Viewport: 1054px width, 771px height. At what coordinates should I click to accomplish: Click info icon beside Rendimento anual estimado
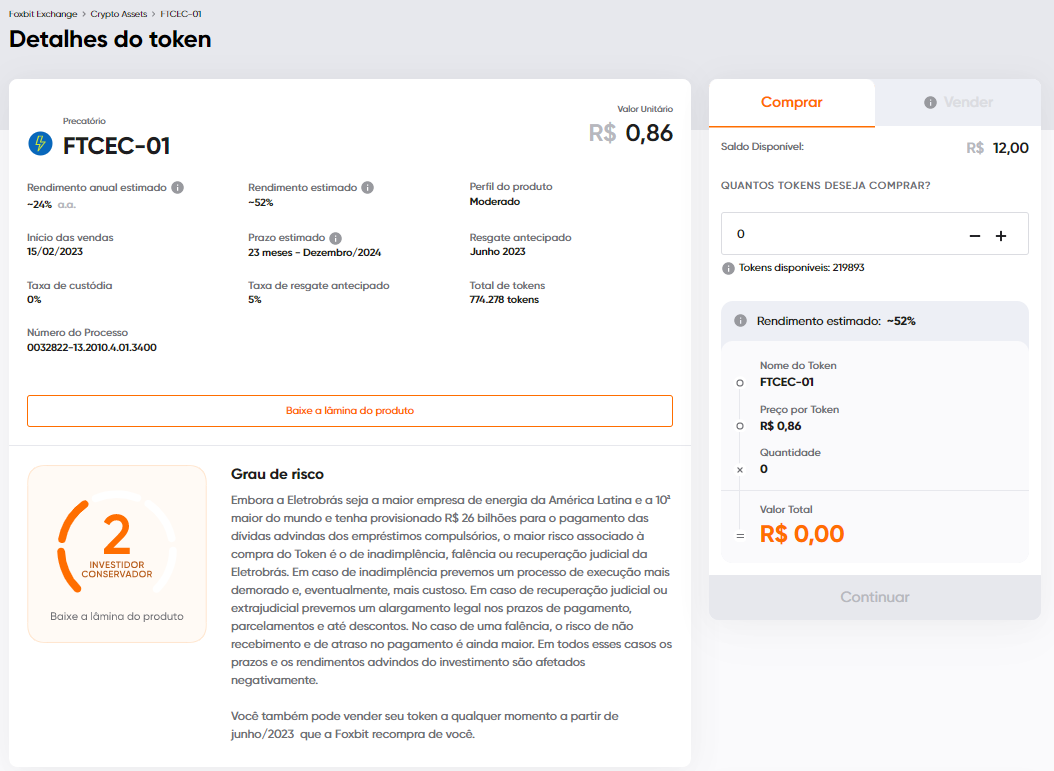177,188
